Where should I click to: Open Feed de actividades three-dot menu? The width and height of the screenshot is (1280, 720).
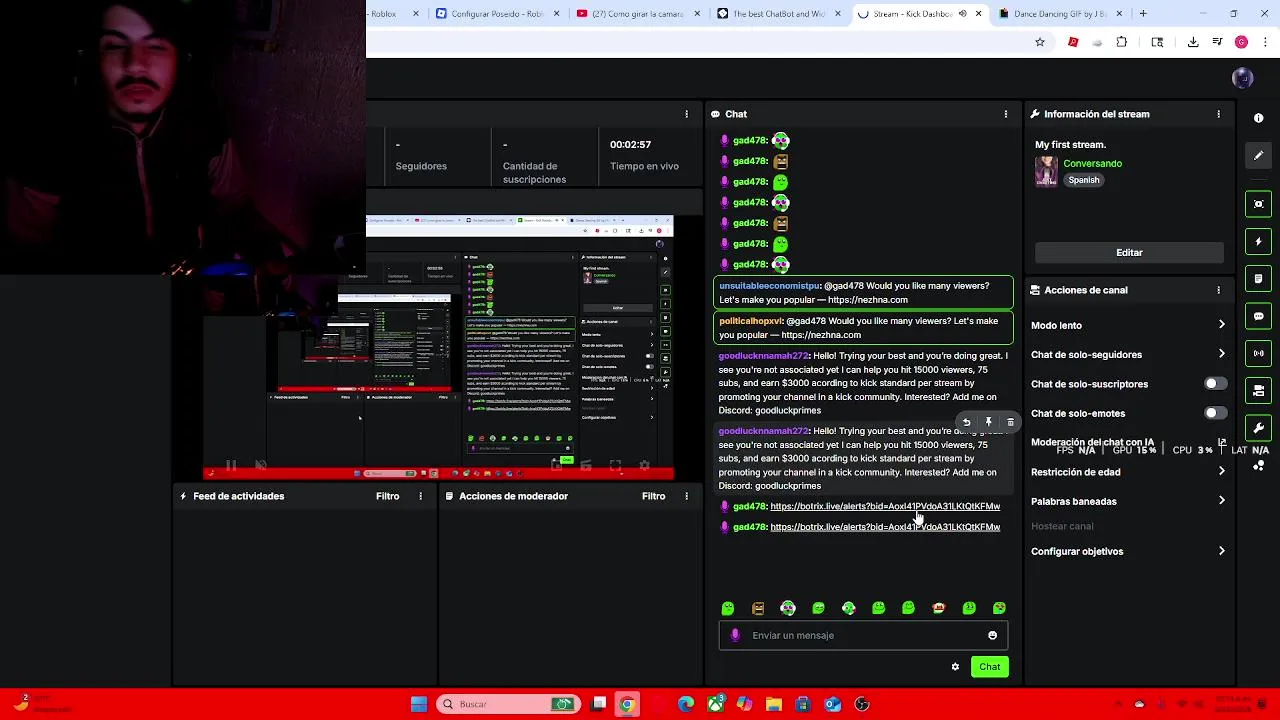click(420, 496)
